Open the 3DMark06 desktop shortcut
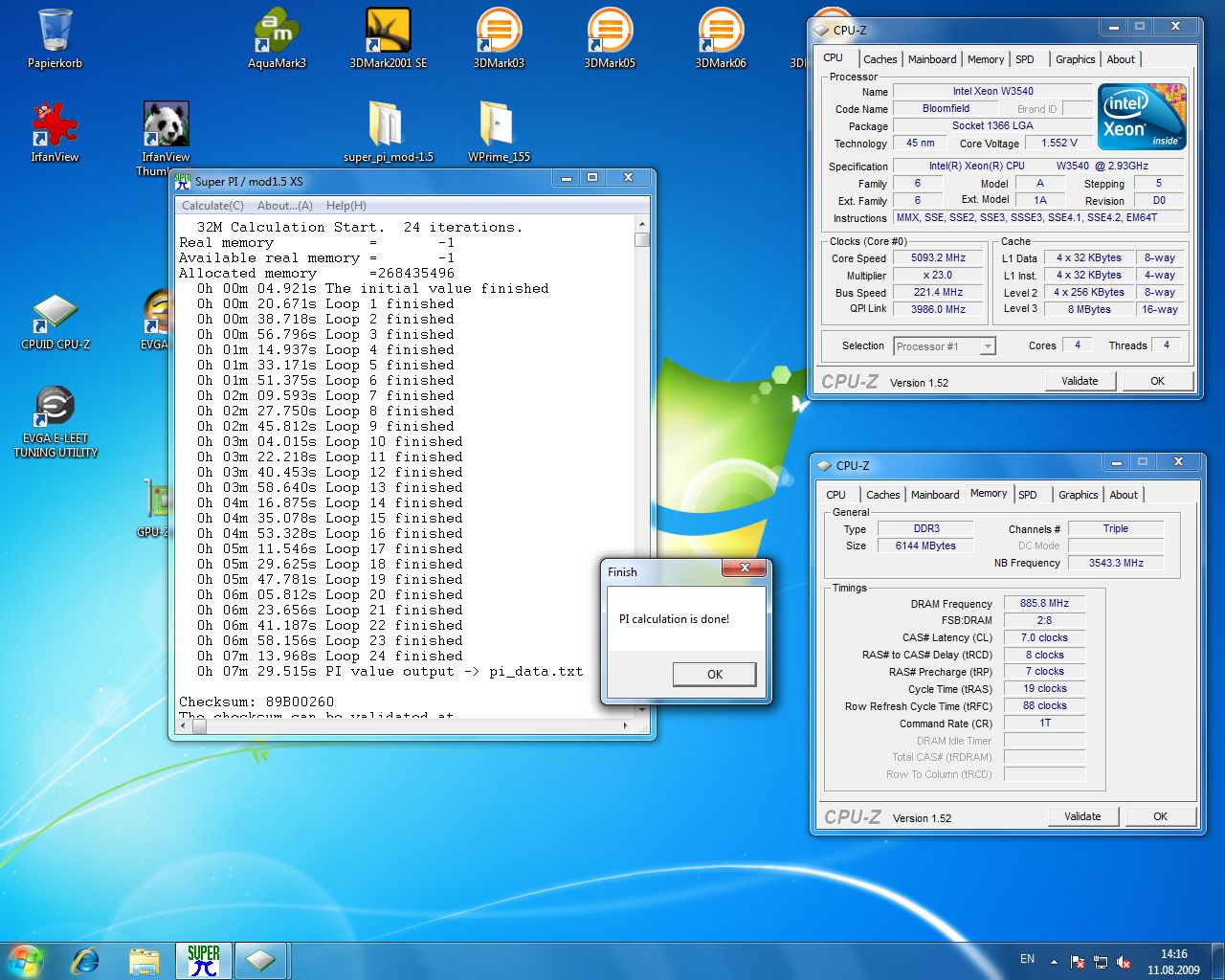Screen dimensions: 1225x980 tap(721, 39)
